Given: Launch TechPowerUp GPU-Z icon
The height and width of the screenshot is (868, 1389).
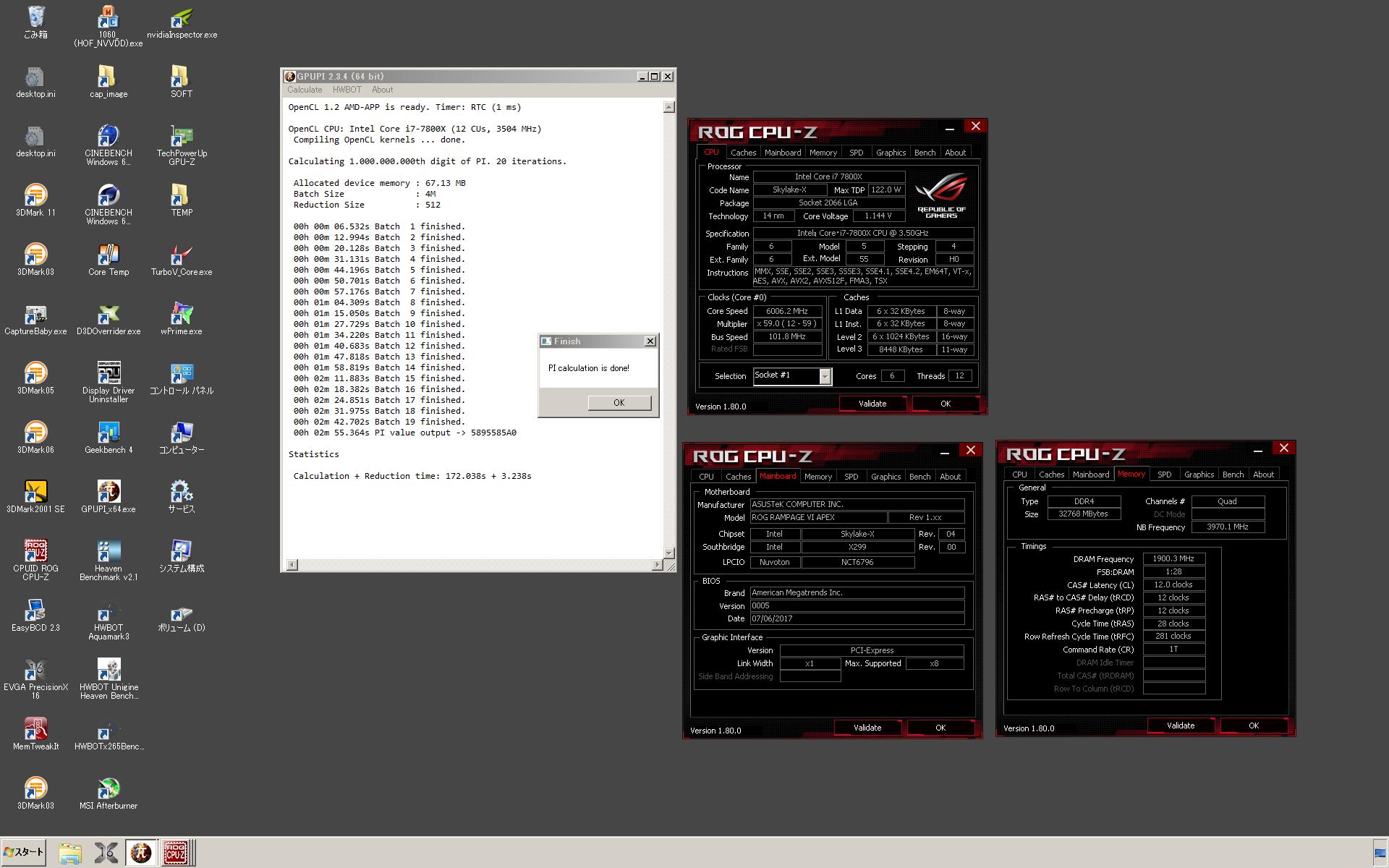Looking at the screenshot, I should click(x=182, y=145).
